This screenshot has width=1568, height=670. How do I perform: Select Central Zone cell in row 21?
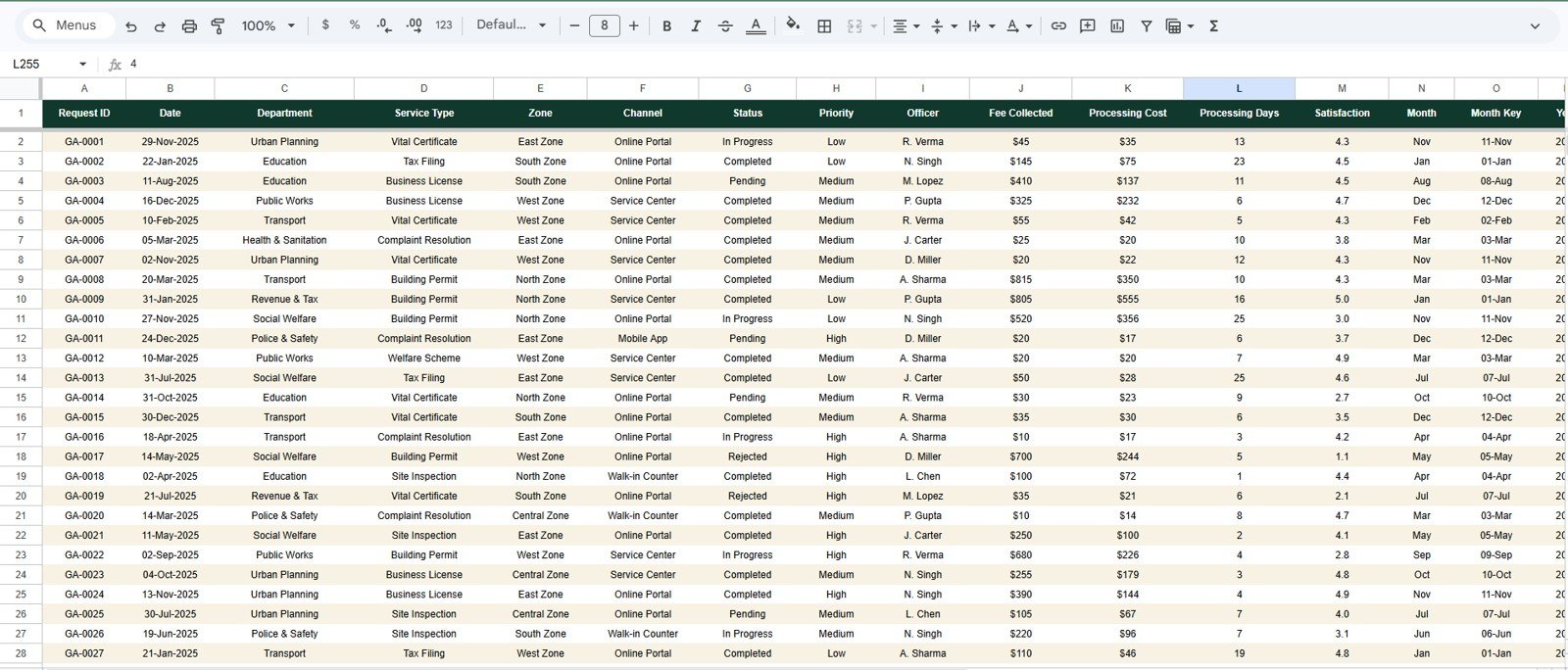point(540,515)
